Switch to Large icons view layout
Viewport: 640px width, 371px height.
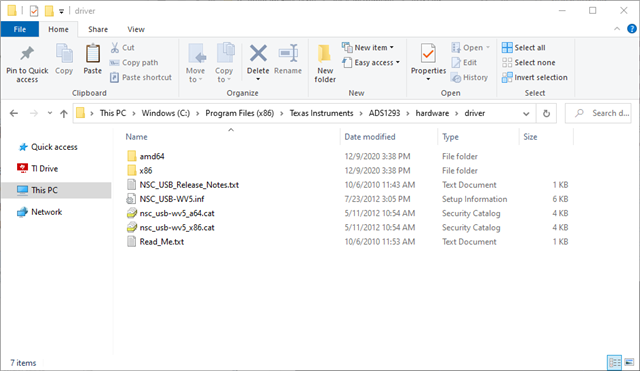629,362
